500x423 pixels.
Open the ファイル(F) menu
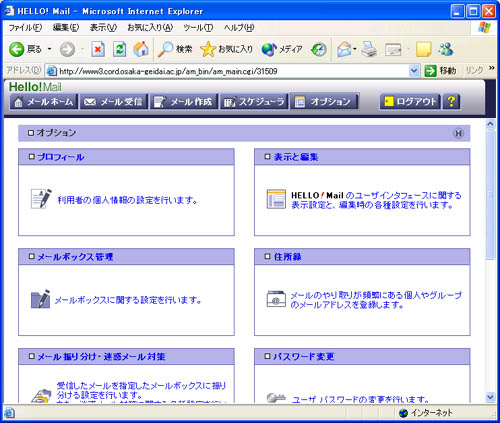pos(25,28)
